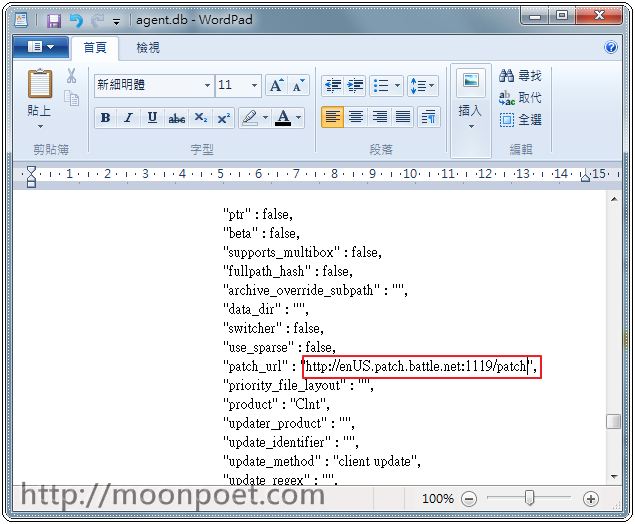635x524 pixels.
Task: Open WordPad help icon
Action: pyautogui.click(x=611, y=47)
